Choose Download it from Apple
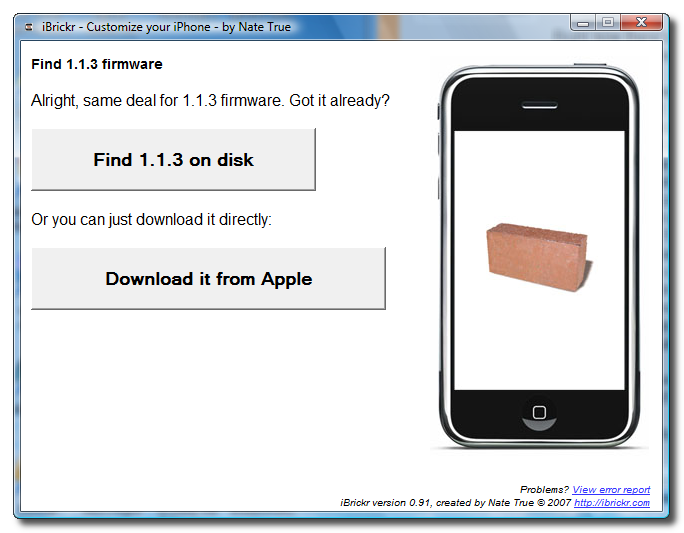The height and width of the screenshot is (533, 684). [x=209, y=279]
